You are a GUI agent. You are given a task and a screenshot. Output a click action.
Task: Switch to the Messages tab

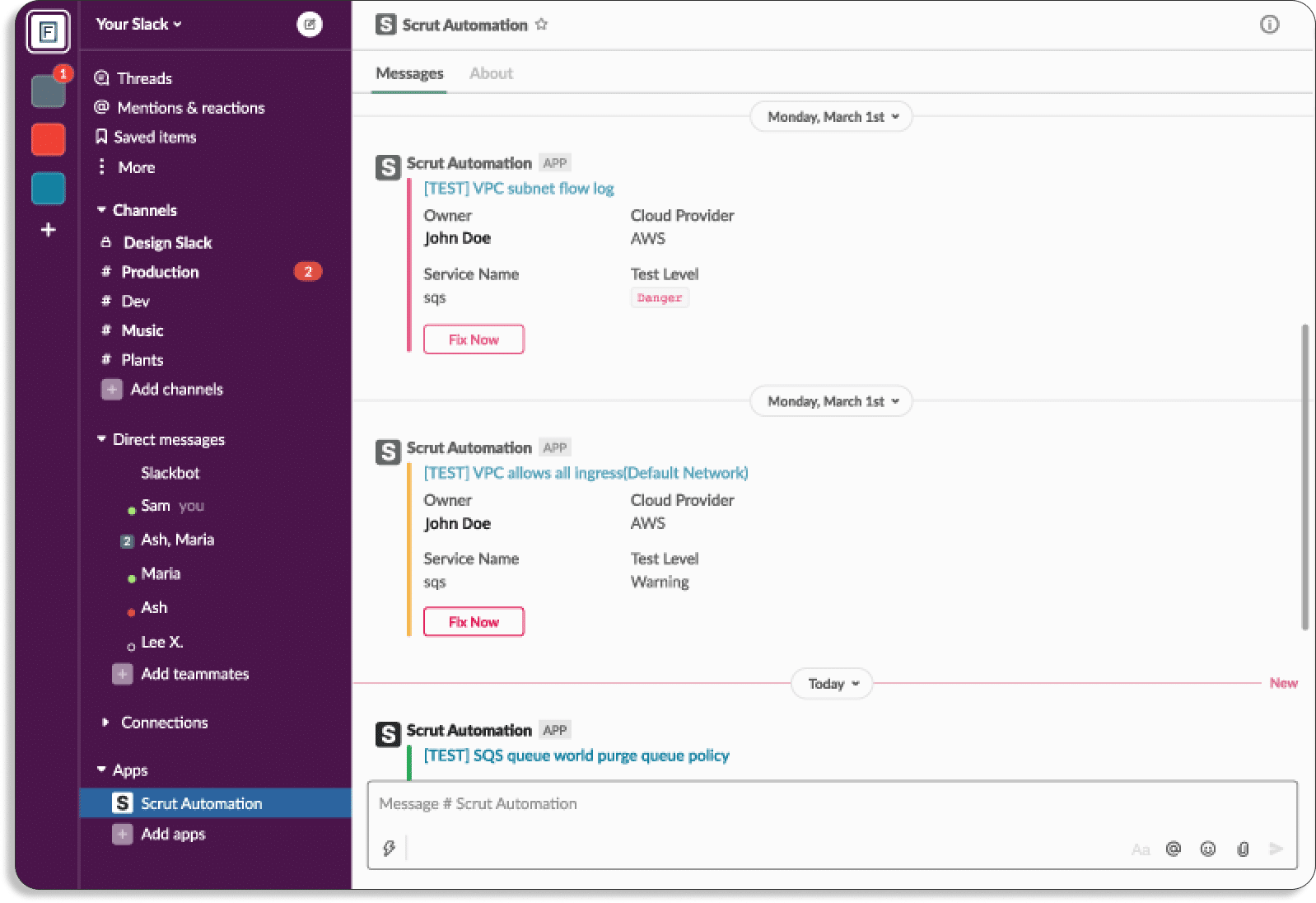click(409, 73)
